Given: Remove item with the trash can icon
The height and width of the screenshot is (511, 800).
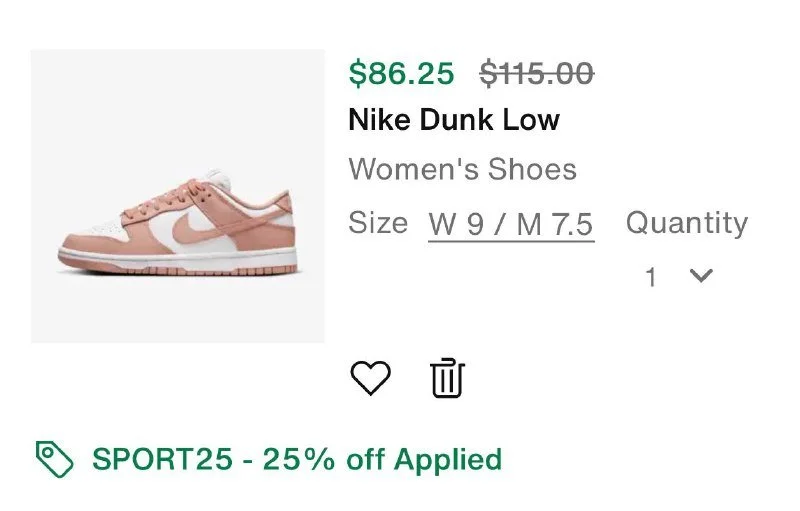Looking at the screenshot, I should [x=447, y=378].
